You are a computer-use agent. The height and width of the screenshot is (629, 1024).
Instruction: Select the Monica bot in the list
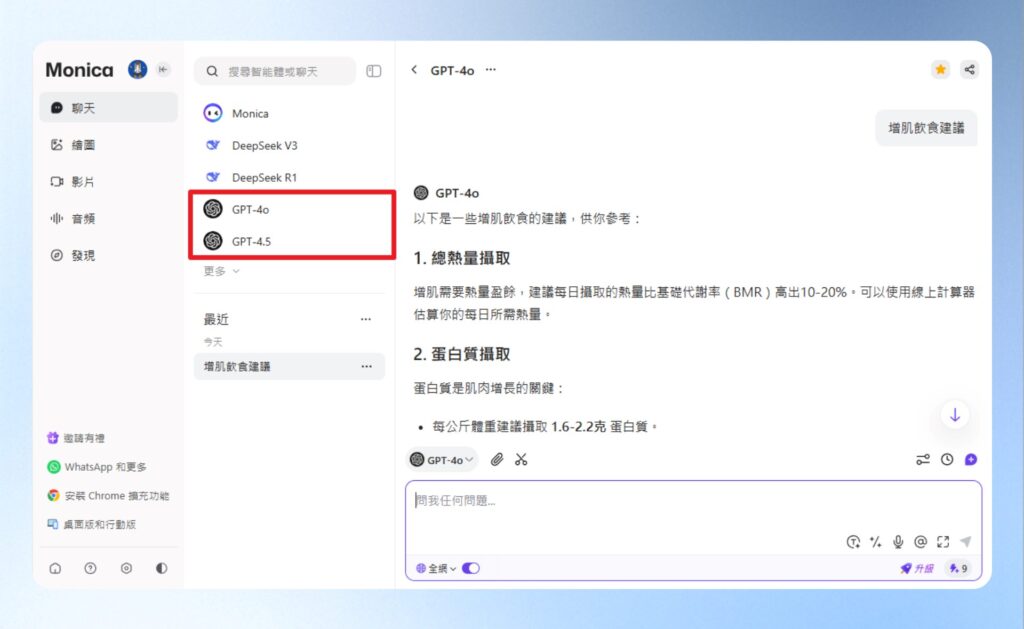(291, 113)
